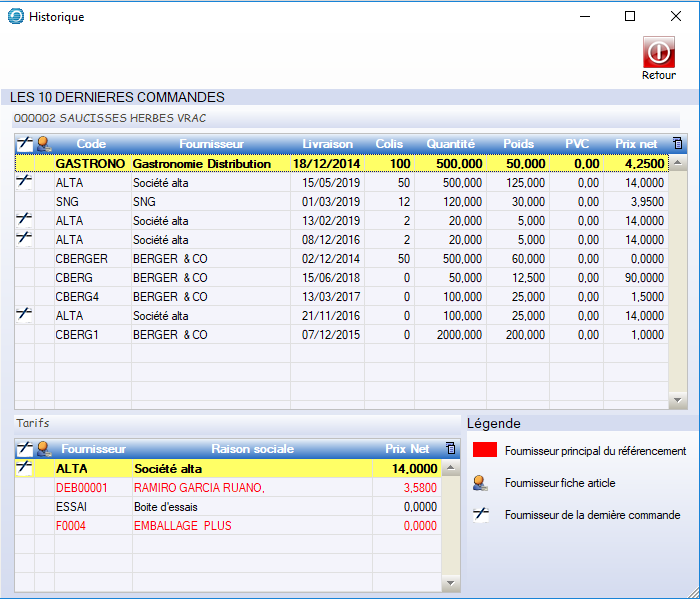
Task: Select the GASTRONO Gastronomie Distribution row
Action: click(200, 163)
